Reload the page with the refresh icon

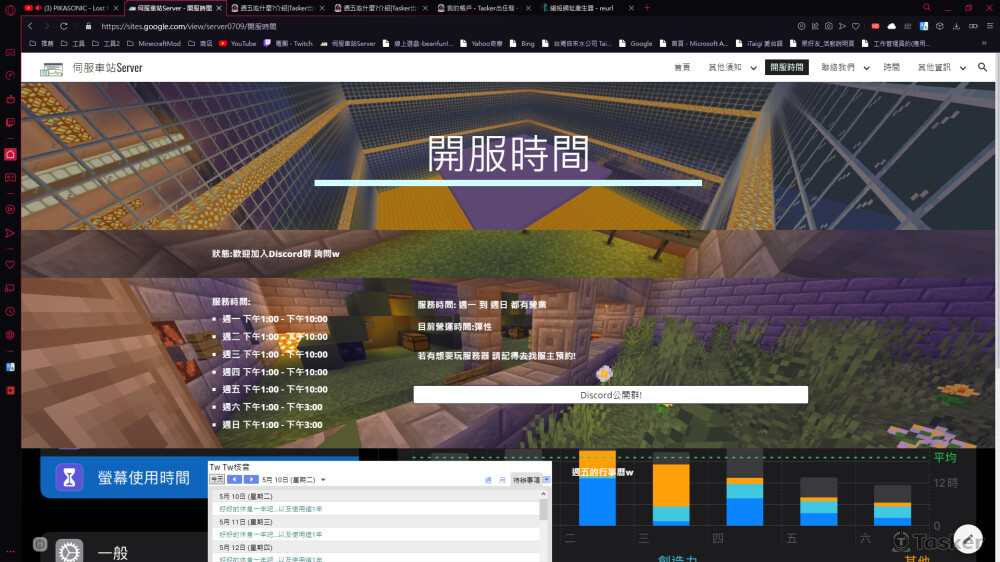[x=64, y=26]
